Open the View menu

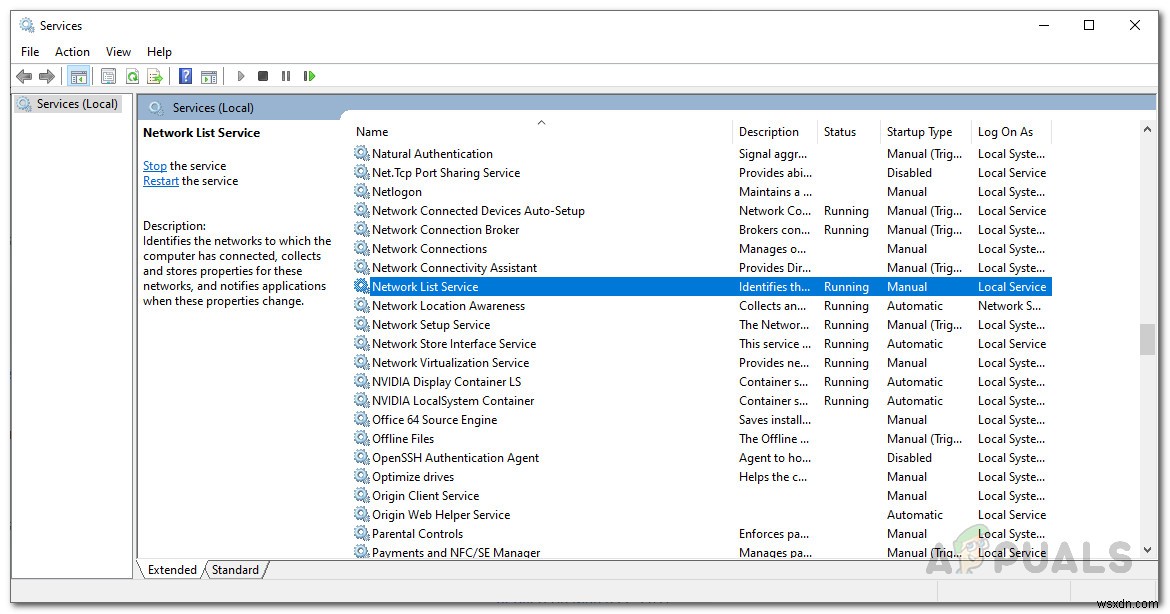coord(118,51)
